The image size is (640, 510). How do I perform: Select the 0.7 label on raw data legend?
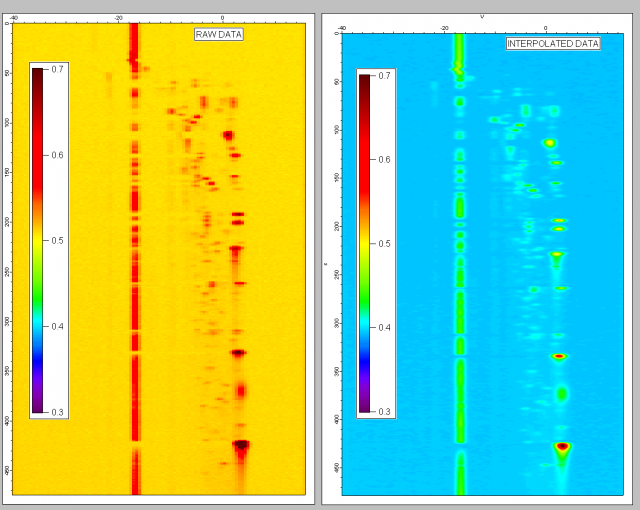[x=58, y=69]
